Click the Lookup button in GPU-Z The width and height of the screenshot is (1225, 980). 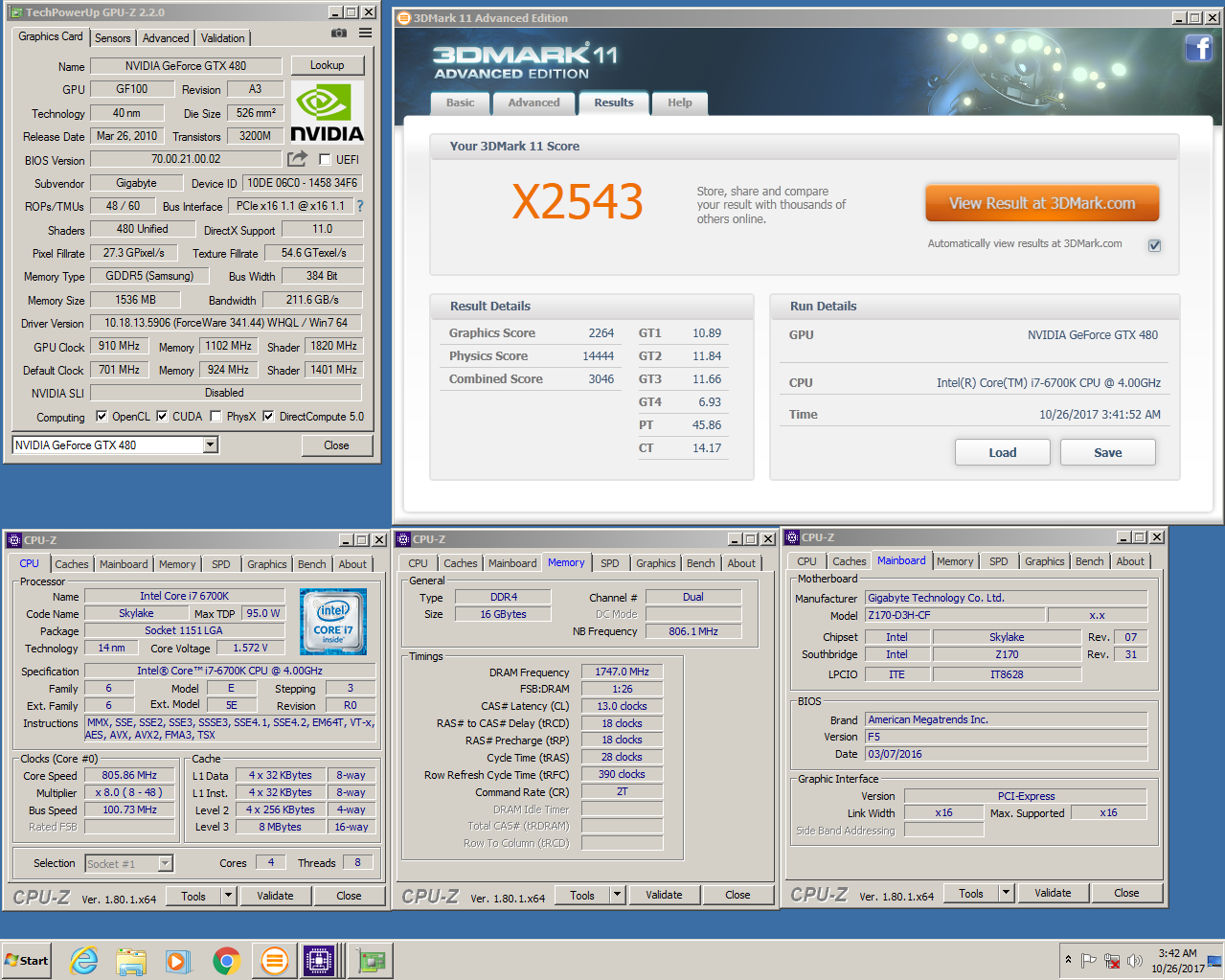pos(327,65)
